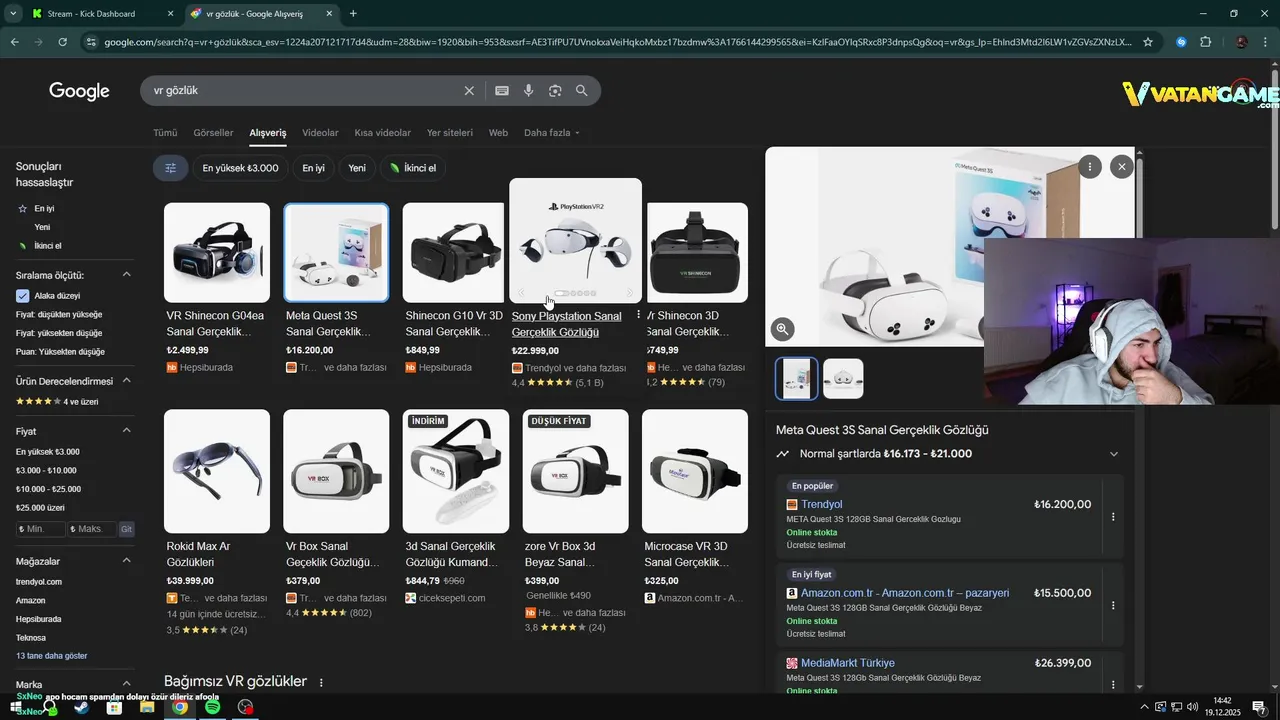Click the Git price range button
The width and height of the screenshot is (1280, 720).
pos(126,529)
